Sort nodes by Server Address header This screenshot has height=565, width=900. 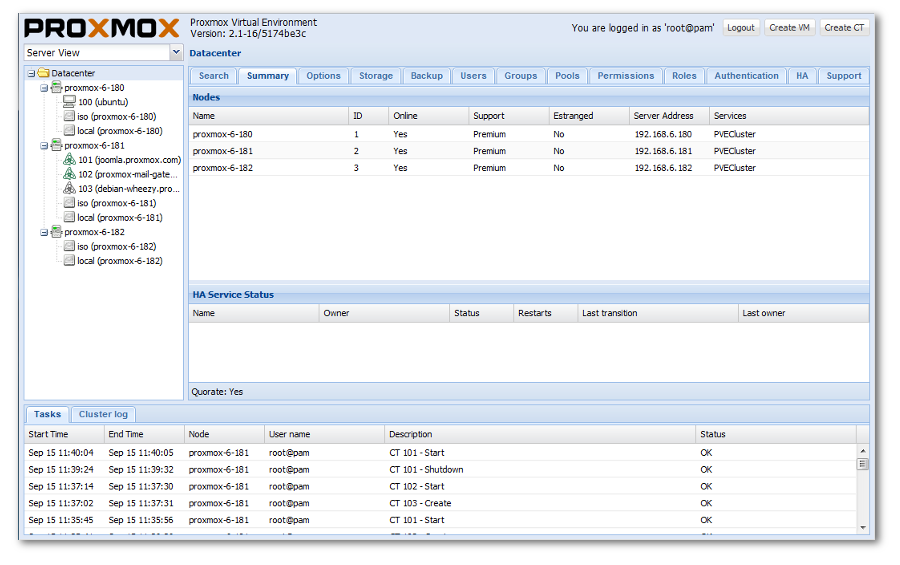(669, 116)
